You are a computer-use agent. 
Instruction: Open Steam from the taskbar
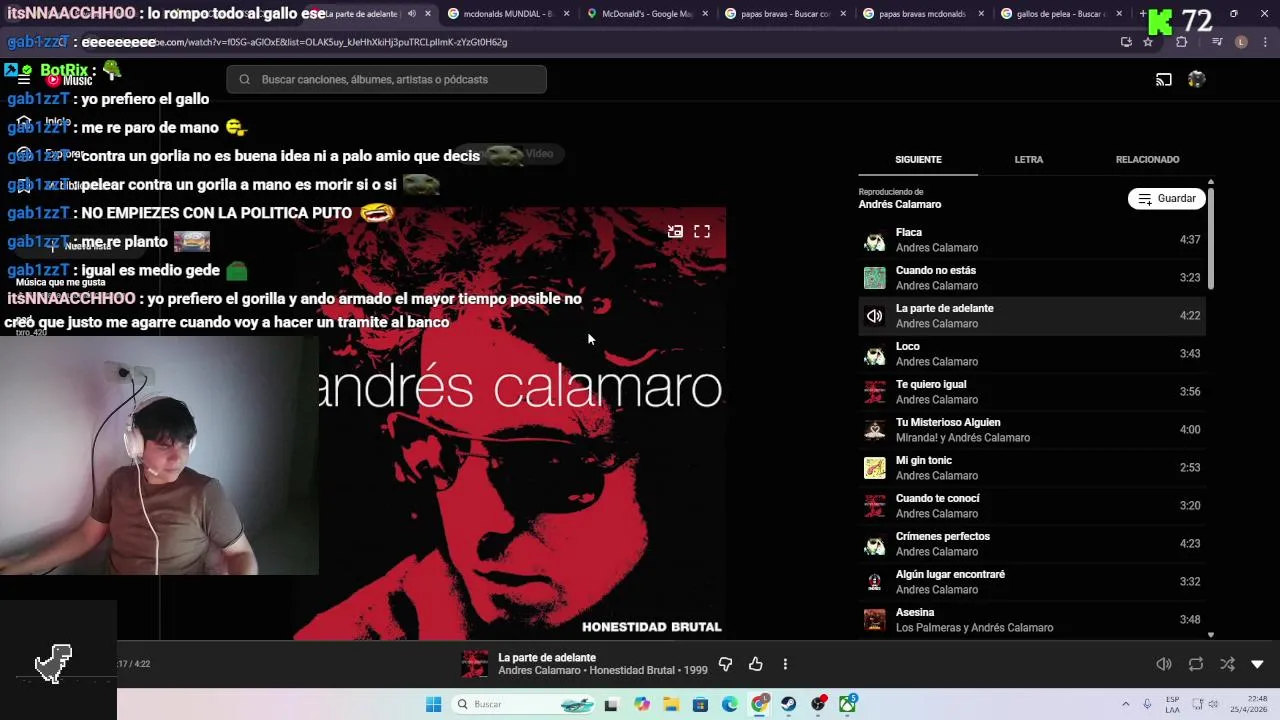(x=789, y=704)
